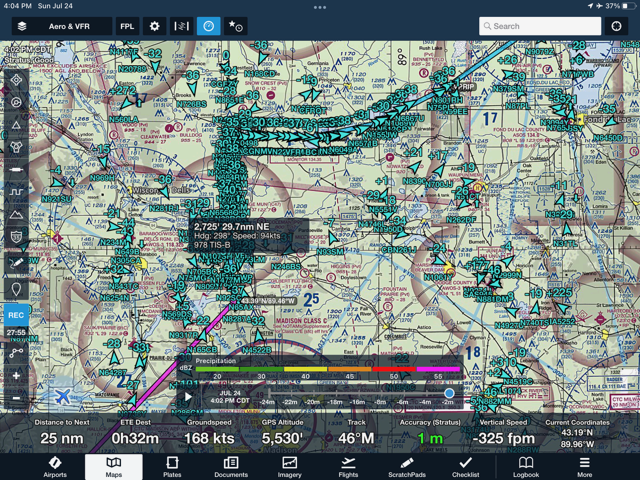Toggle the REC track log recording
The width and height of the screenshot is (640, 480).
coord(16,315)
